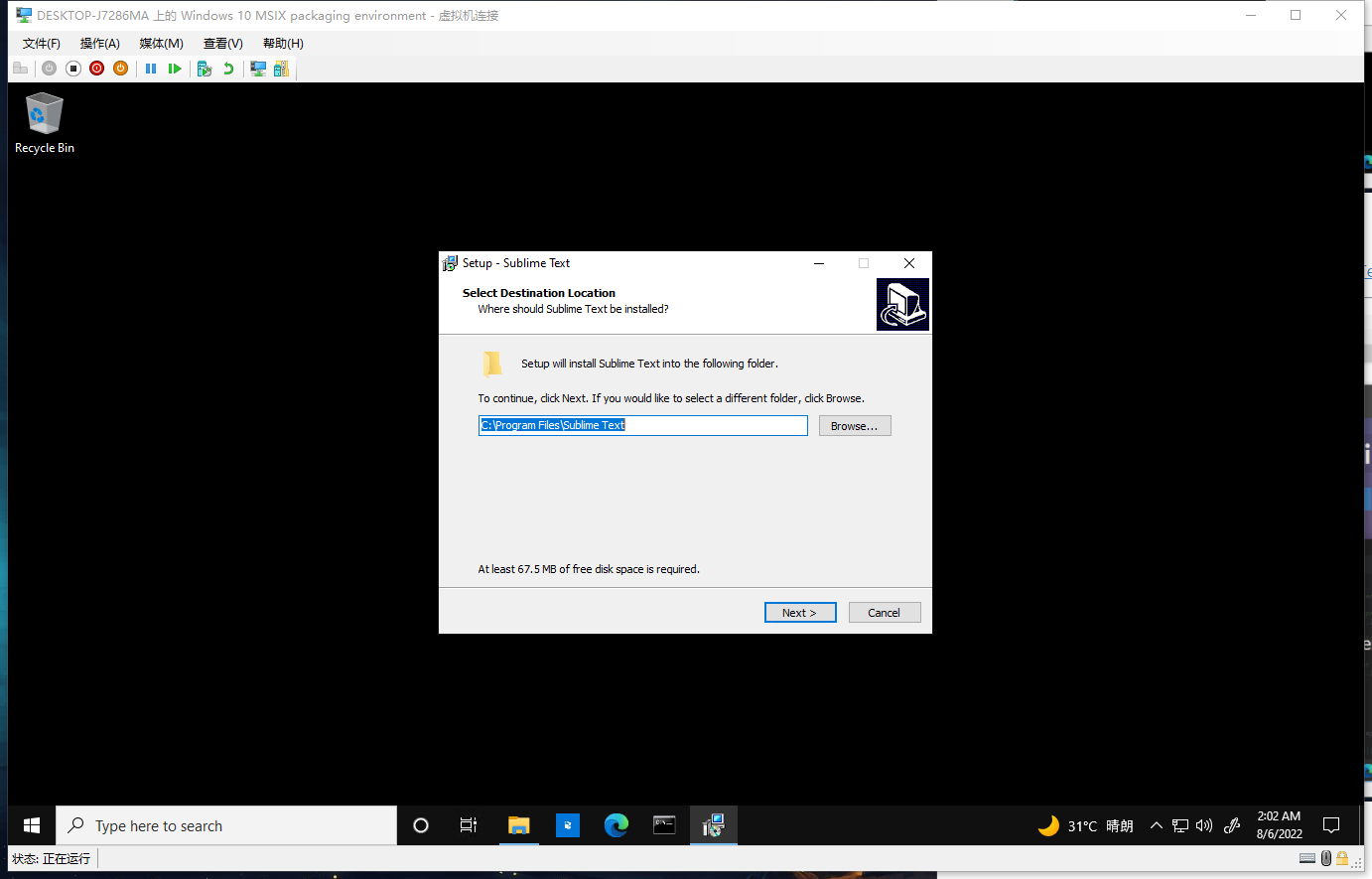Show hidden system tray icons
The height and width of the screenshot is (879, 1372).
click(x=1156, y=826)
